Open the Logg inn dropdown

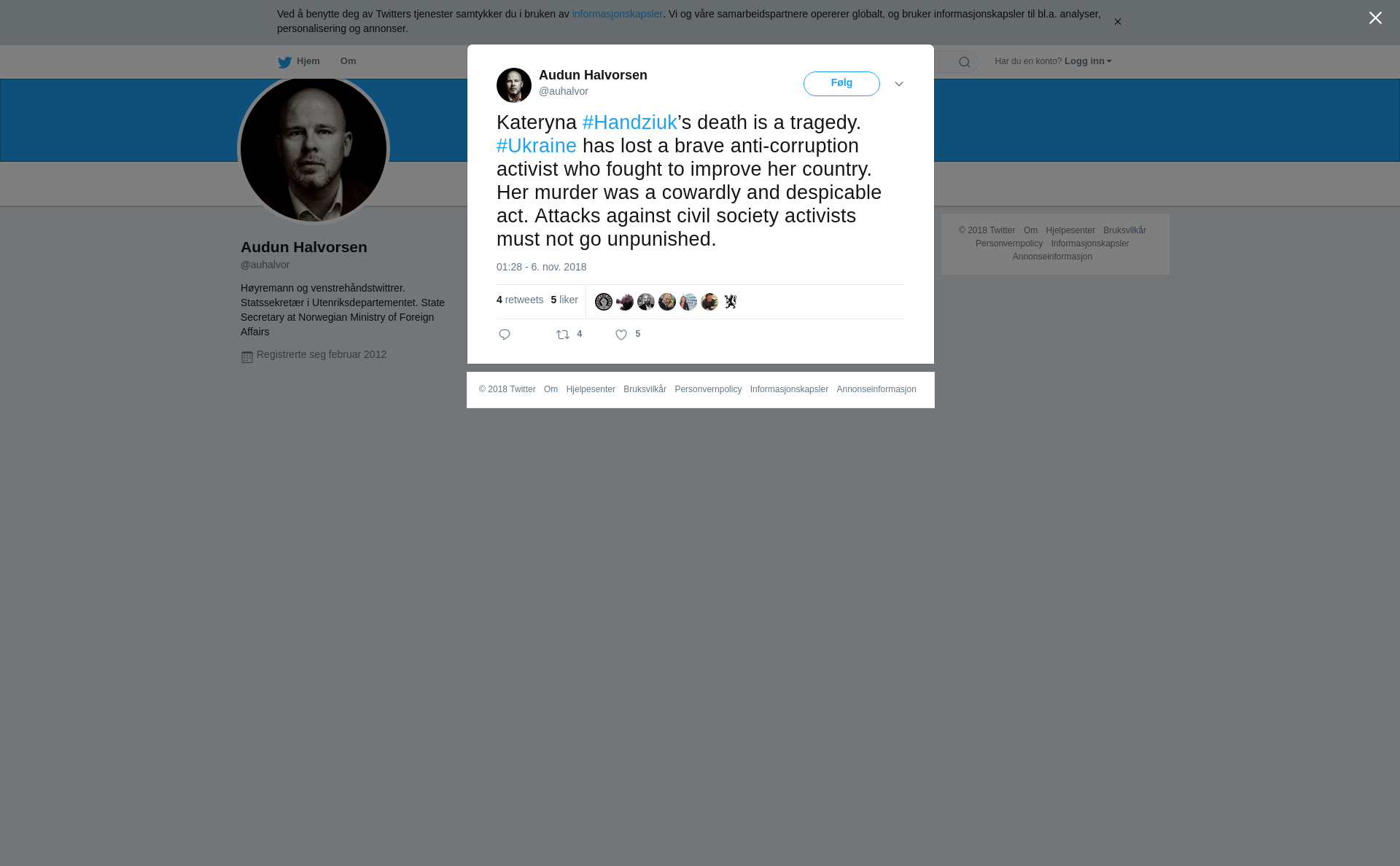[x=1088, y=61]
